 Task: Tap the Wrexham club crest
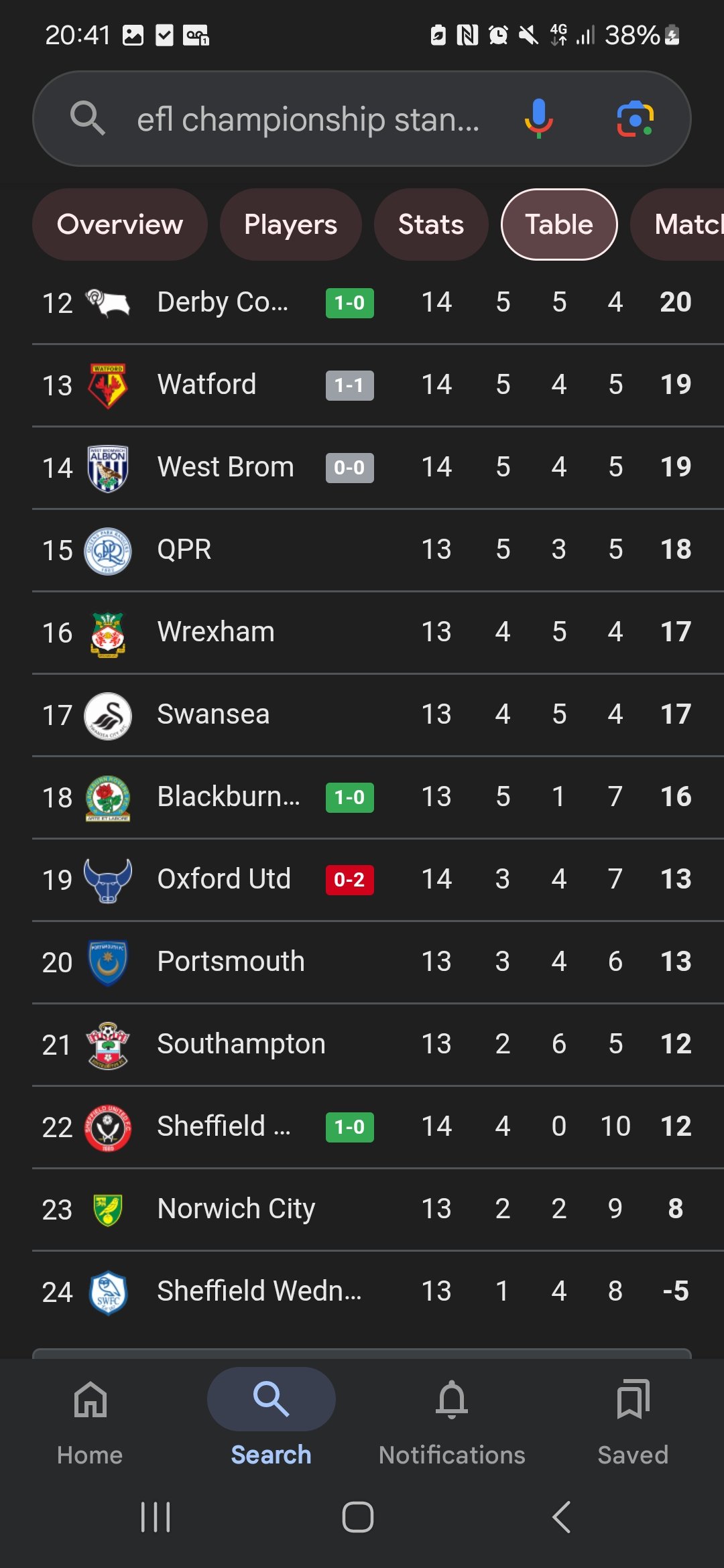tap(108, 633)
